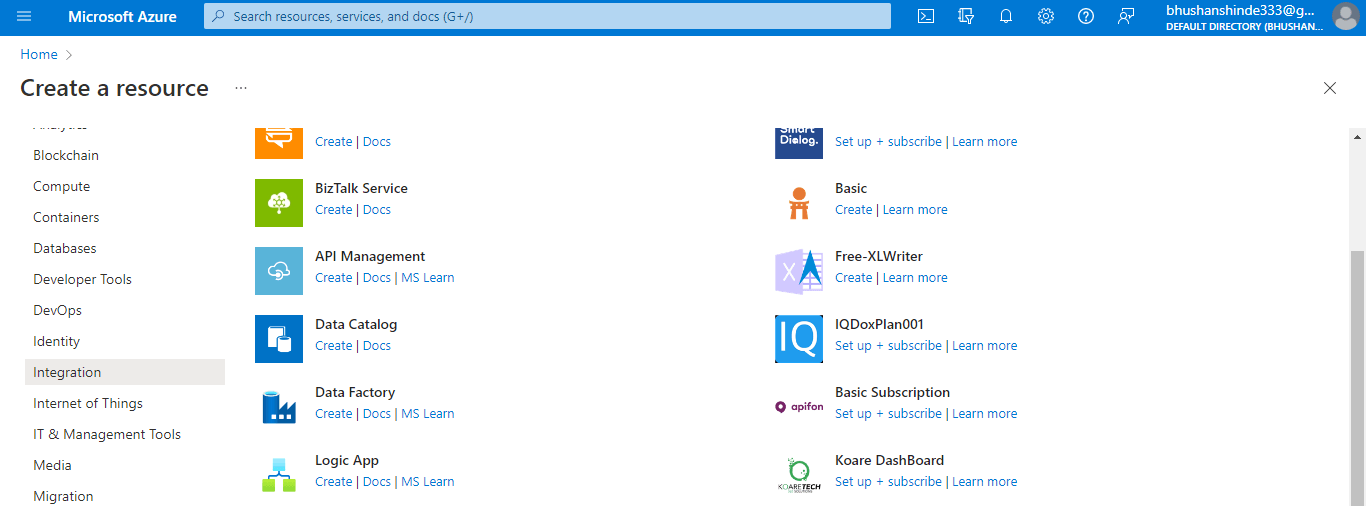This screenshot has width=1366, height=506.
Task: Click the Microsoft Azure brand title
Action: tap(122, 16)
